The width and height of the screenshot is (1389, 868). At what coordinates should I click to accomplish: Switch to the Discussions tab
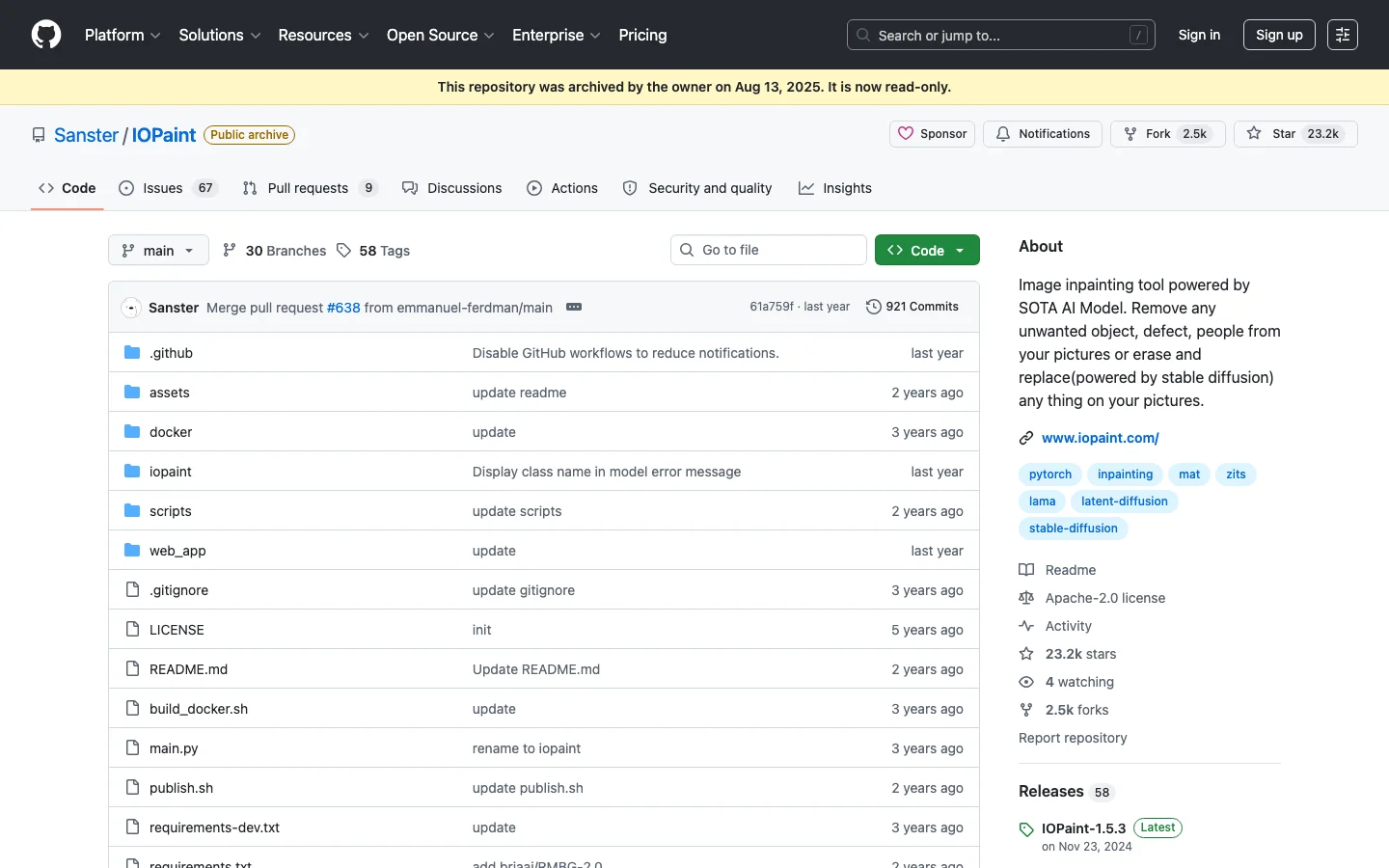452,188
